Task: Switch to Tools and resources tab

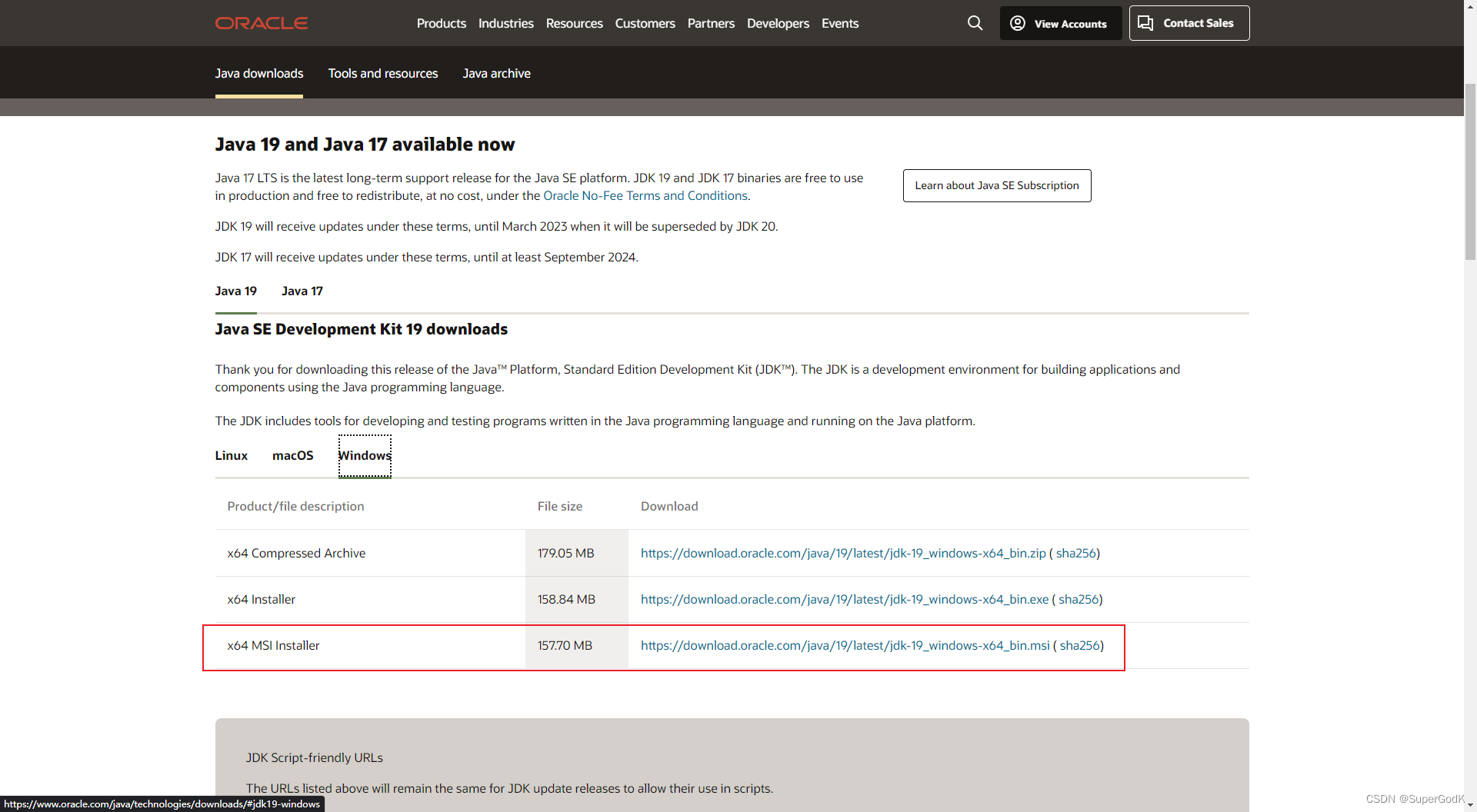Action: pyautogui.click(x=382, y=73)
